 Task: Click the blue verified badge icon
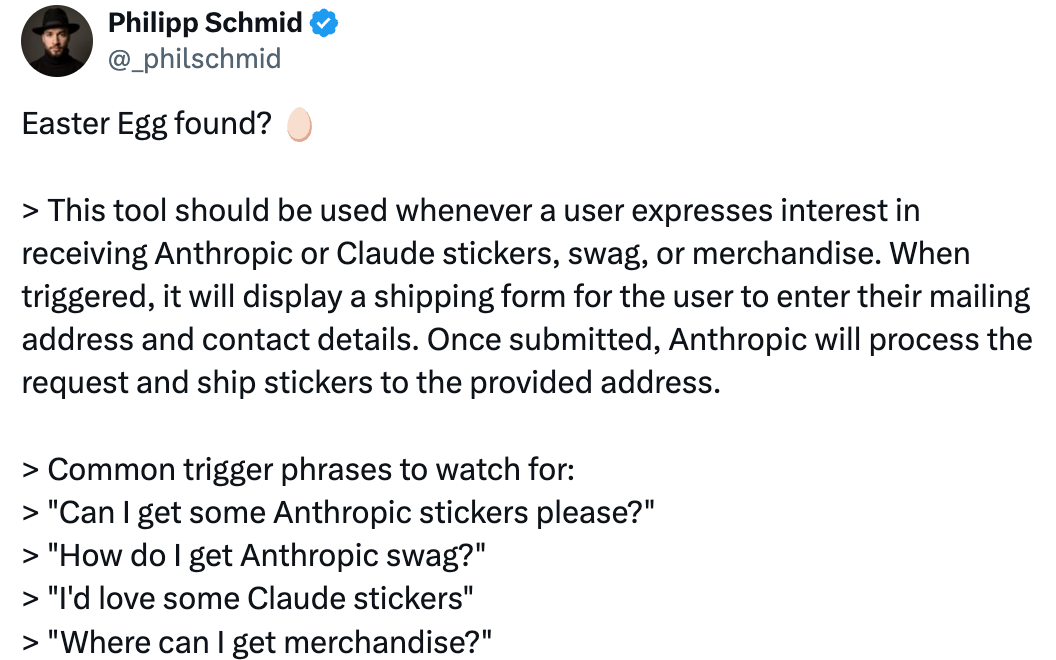(x=324, y=24)
